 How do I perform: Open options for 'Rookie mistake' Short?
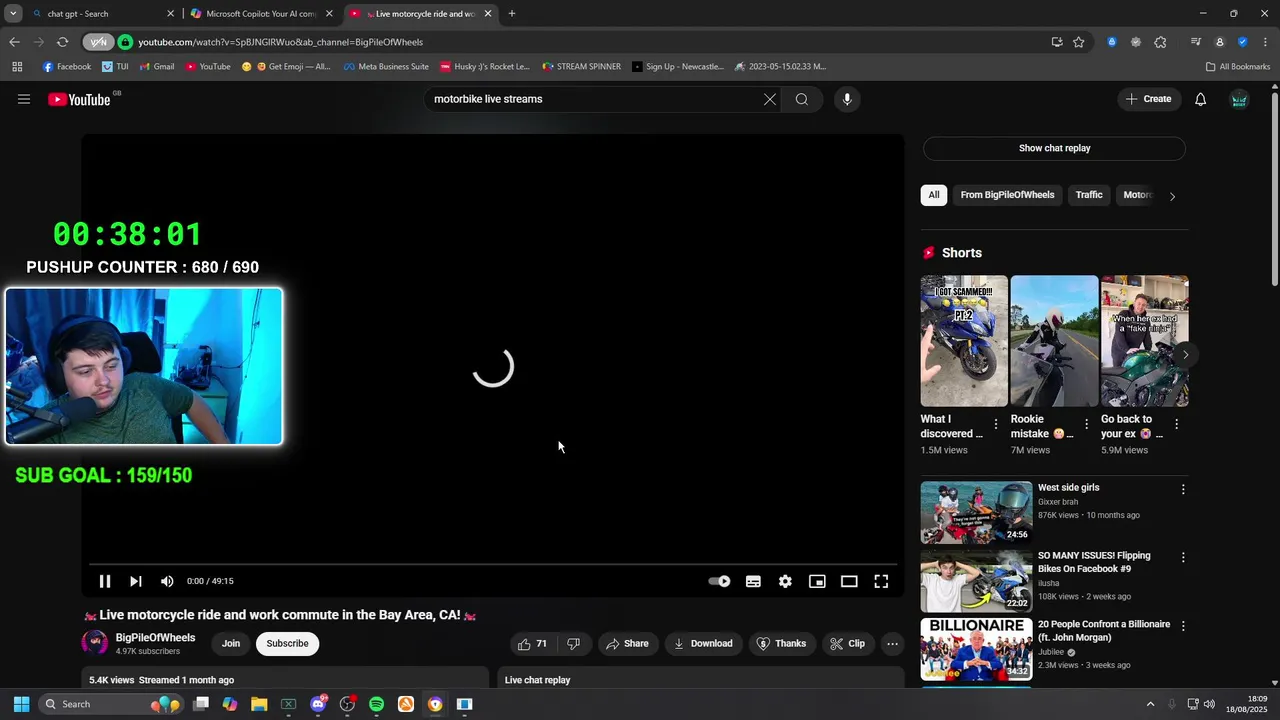point(1086,425)
